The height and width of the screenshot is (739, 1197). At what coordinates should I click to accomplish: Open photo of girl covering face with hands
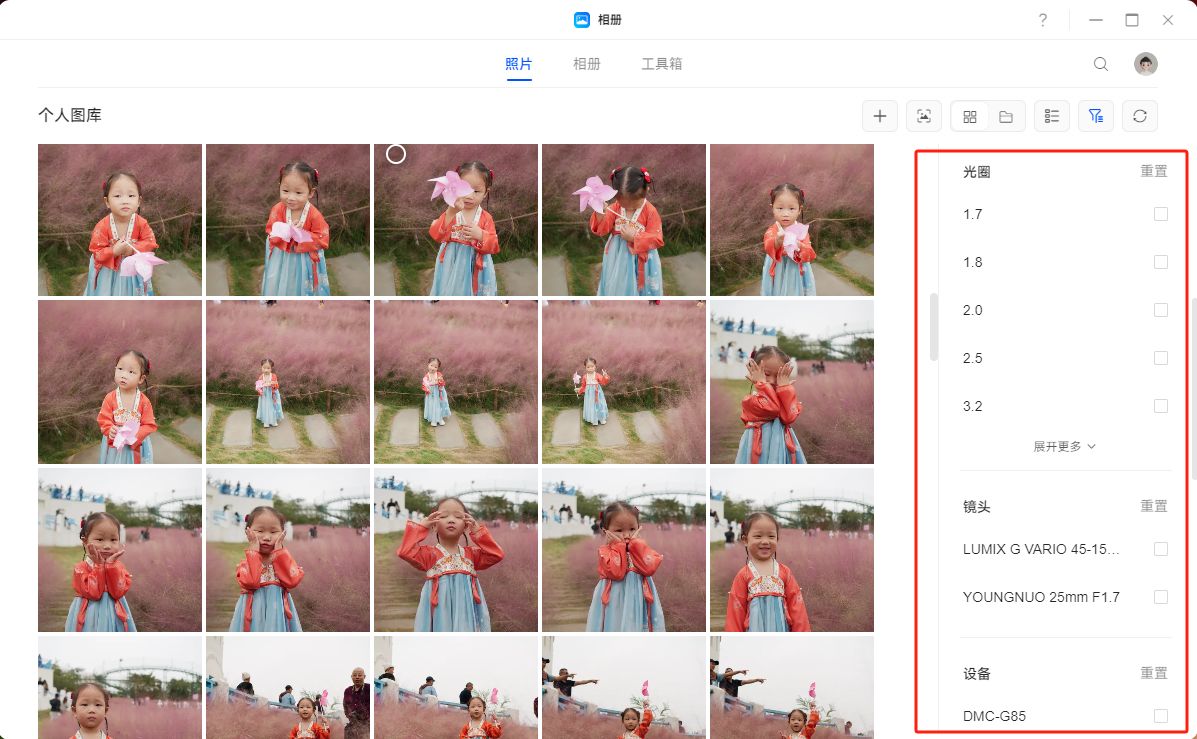(x=792, y=382)
